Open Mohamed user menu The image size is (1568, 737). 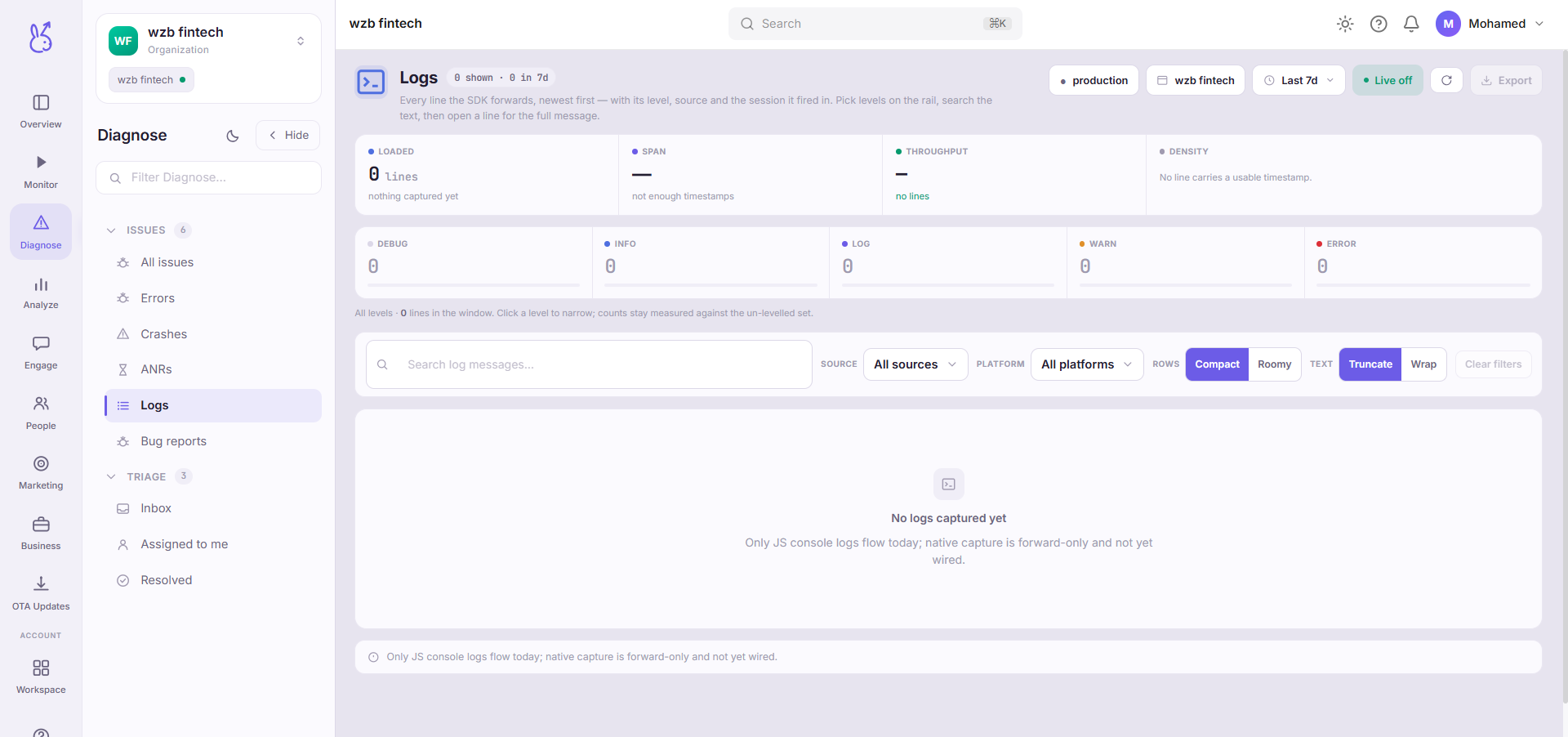pos(1490,24)
